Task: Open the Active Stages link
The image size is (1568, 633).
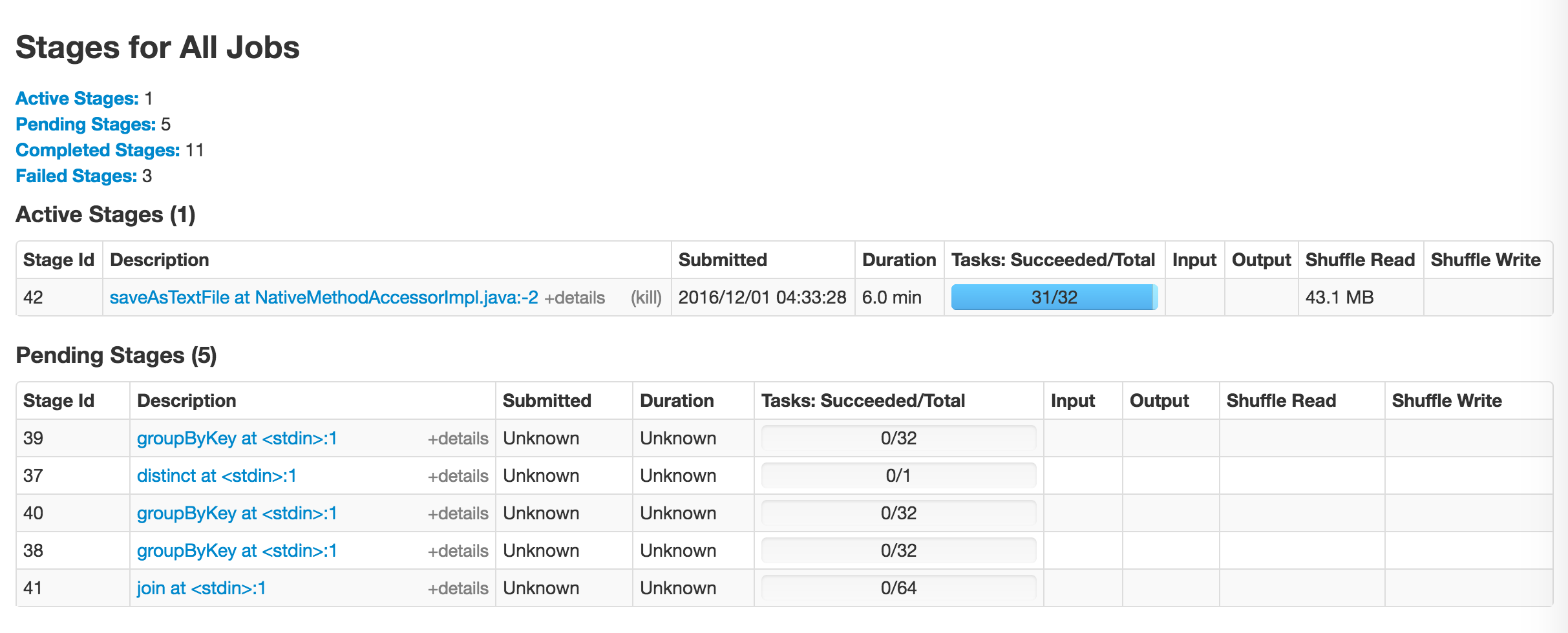Action: click(77, 98)
